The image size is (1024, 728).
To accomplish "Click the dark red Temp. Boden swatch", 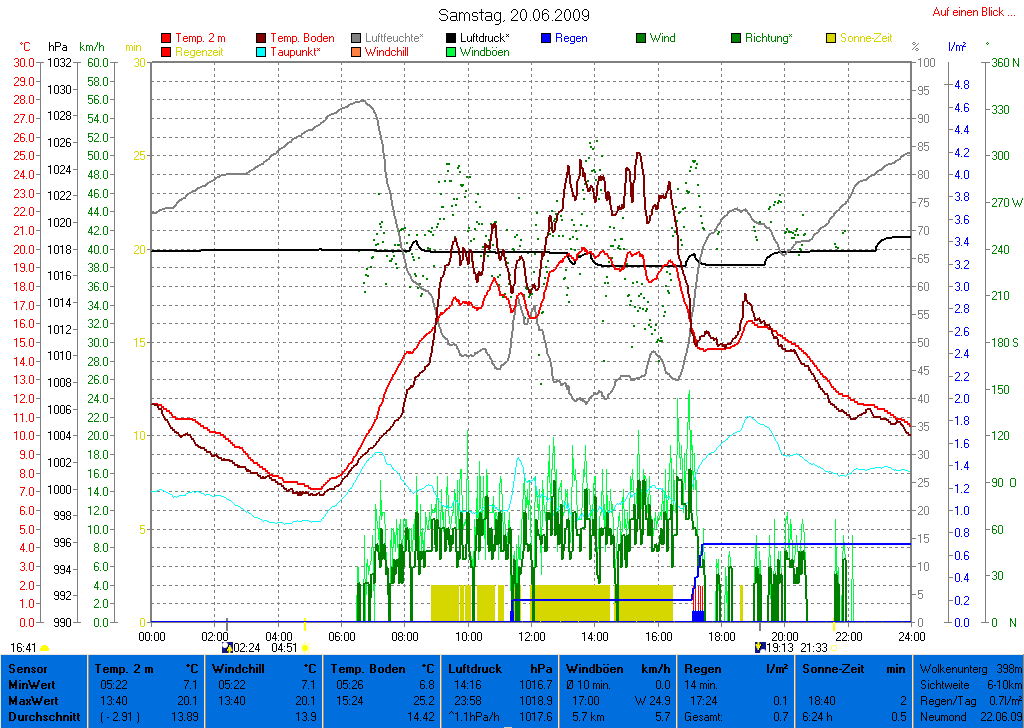I will (262, 39).
